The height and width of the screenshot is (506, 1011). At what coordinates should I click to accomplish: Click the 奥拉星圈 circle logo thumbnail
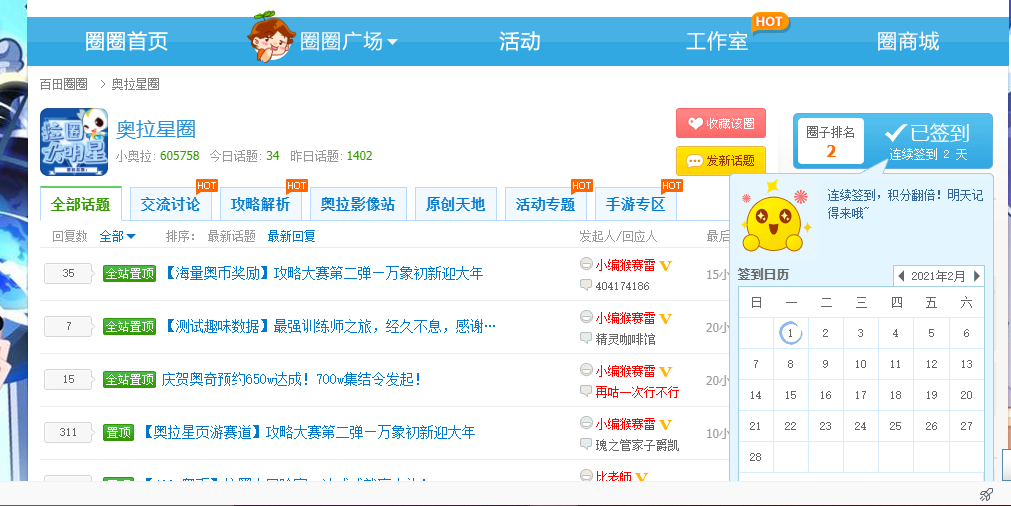73,142
